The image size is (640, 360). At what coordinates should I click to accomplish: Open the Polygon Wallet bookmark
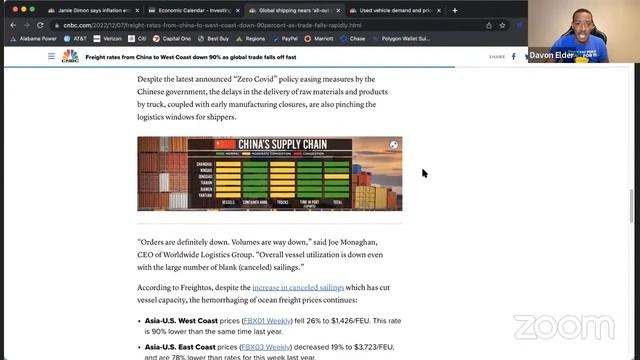[401, 39]
